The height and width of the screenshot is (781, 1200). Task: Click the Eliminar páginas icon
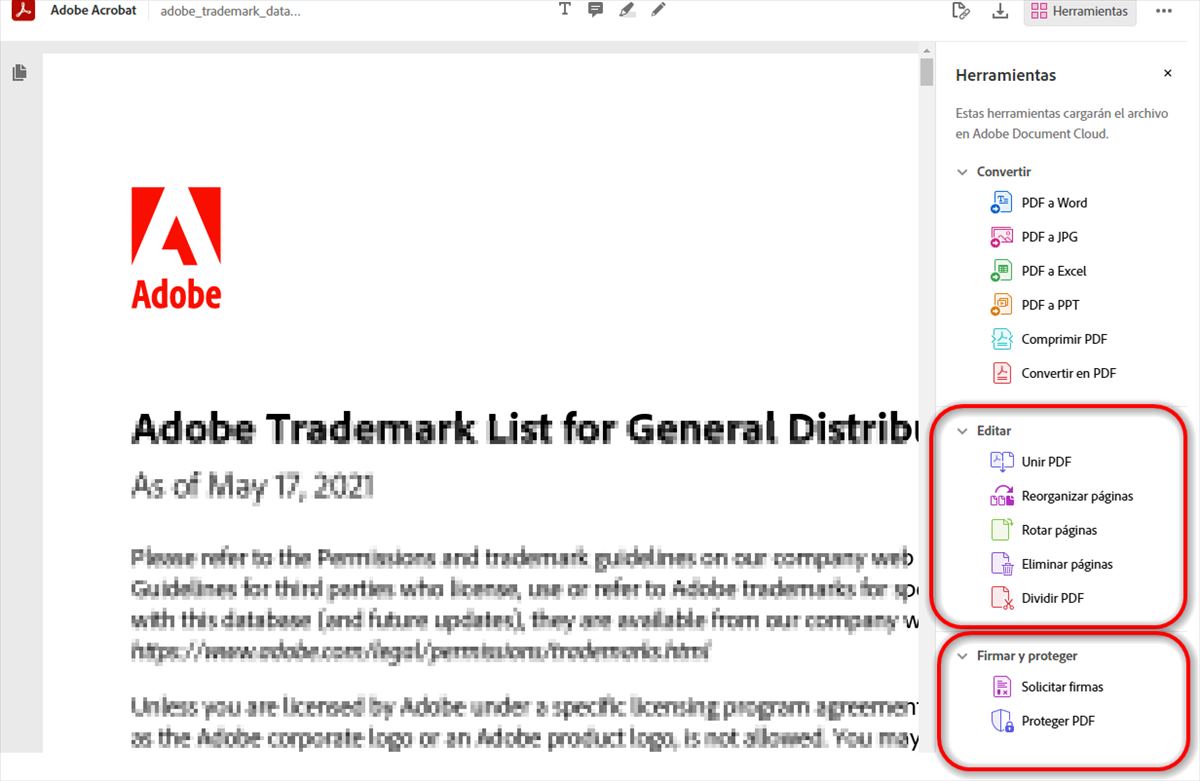pyautogui.click(x=1002, y=564)
